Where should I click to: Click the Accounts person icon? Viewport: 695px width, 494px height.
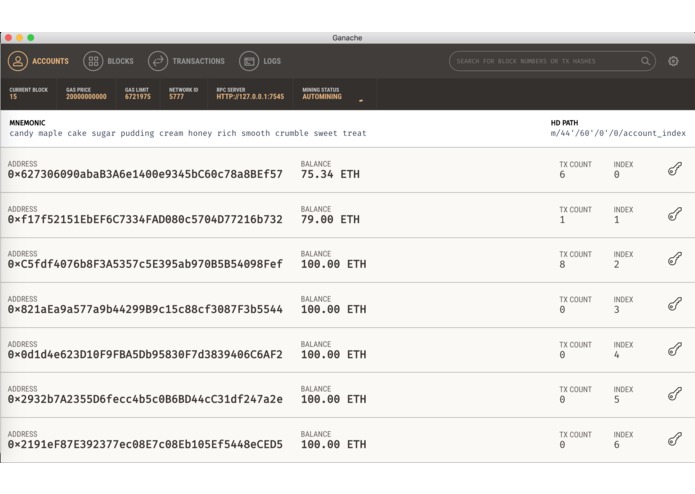coord(18,61)
